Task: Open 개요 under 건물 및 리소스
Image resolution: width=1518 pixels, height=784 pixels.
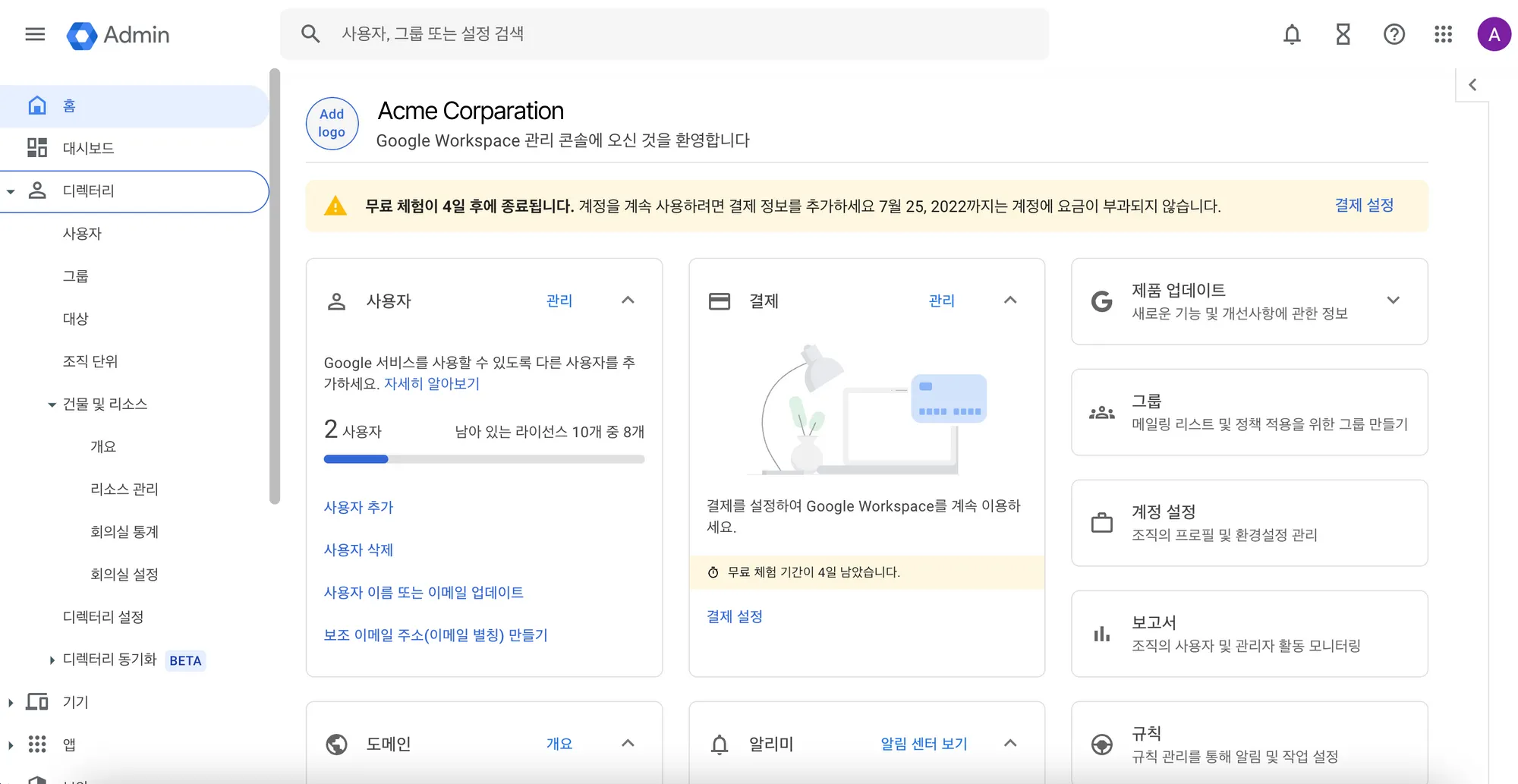Action: coord(103,446)
